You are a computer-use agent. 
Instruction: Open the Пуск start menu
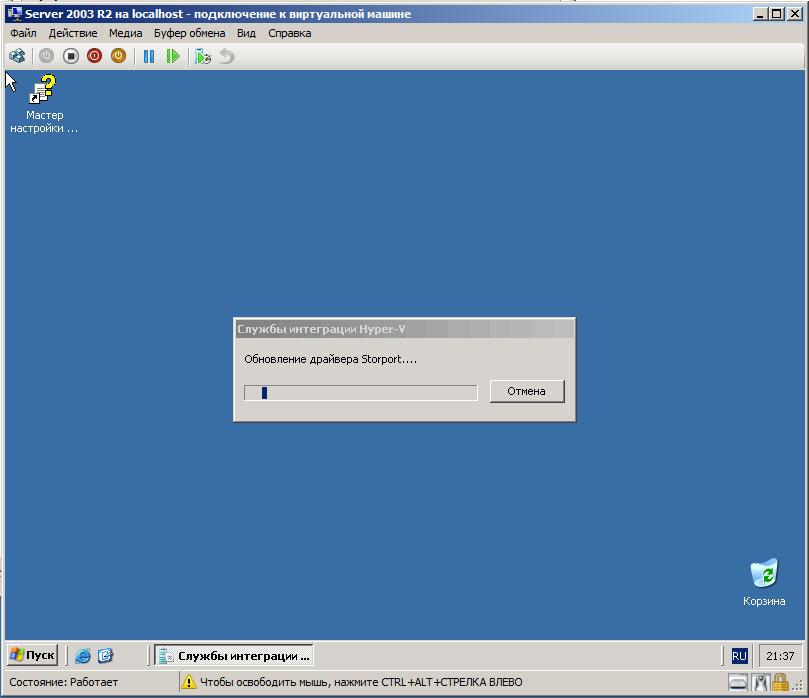coord(33,655)
